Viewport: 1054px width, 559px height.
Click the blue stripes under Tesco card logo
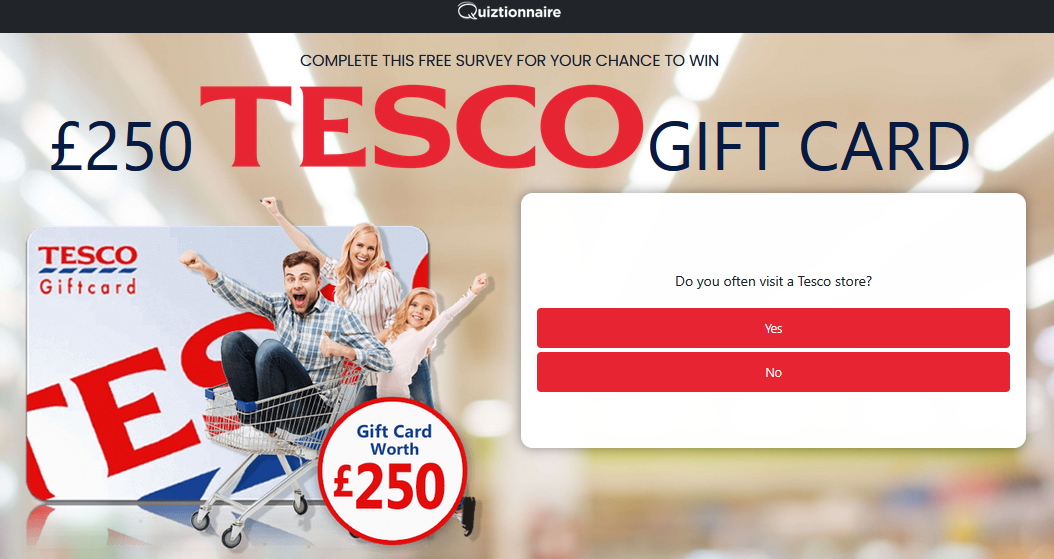coord(88,271)
